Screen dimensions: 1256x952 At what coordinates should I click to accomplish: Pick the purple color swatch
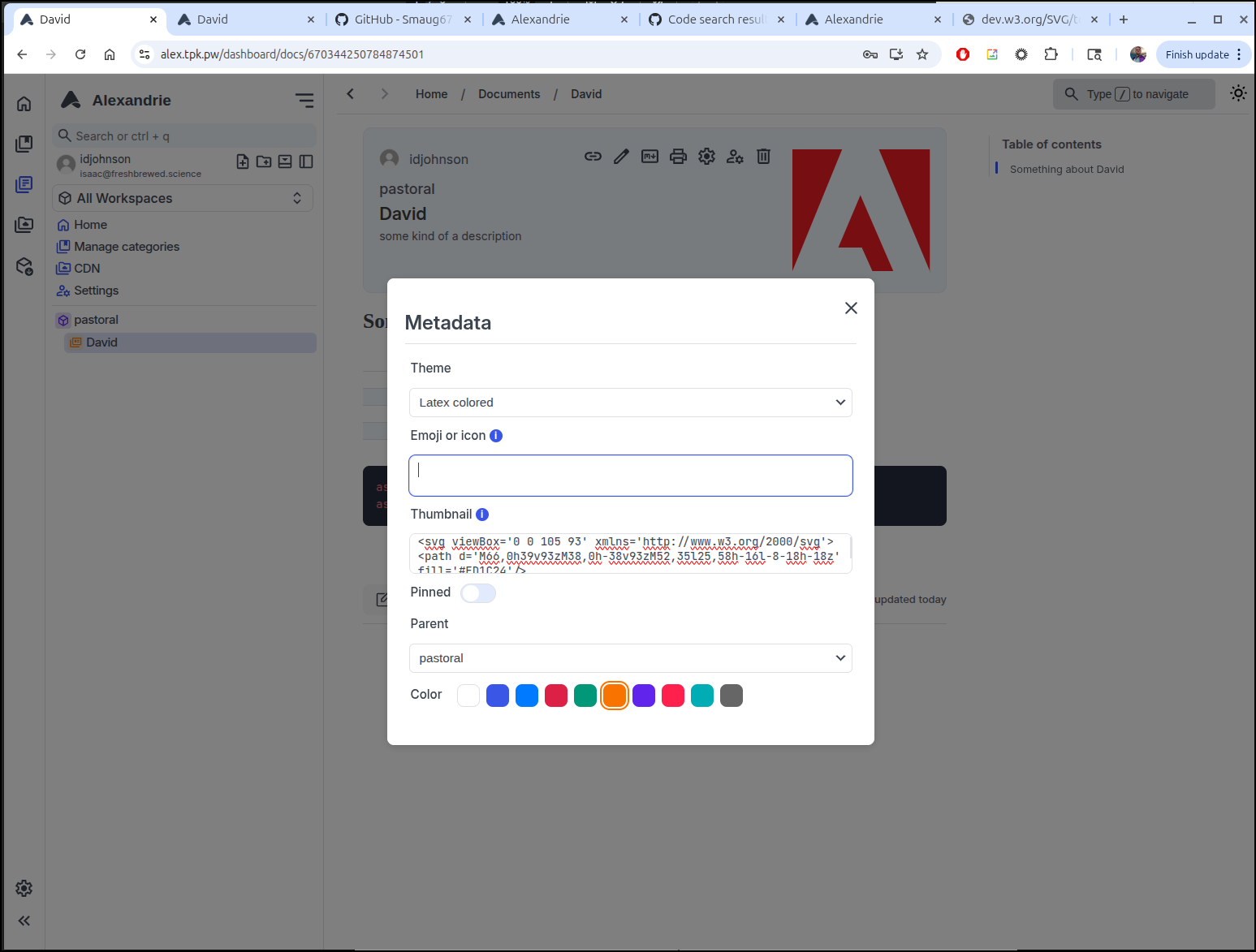(644, 696)
